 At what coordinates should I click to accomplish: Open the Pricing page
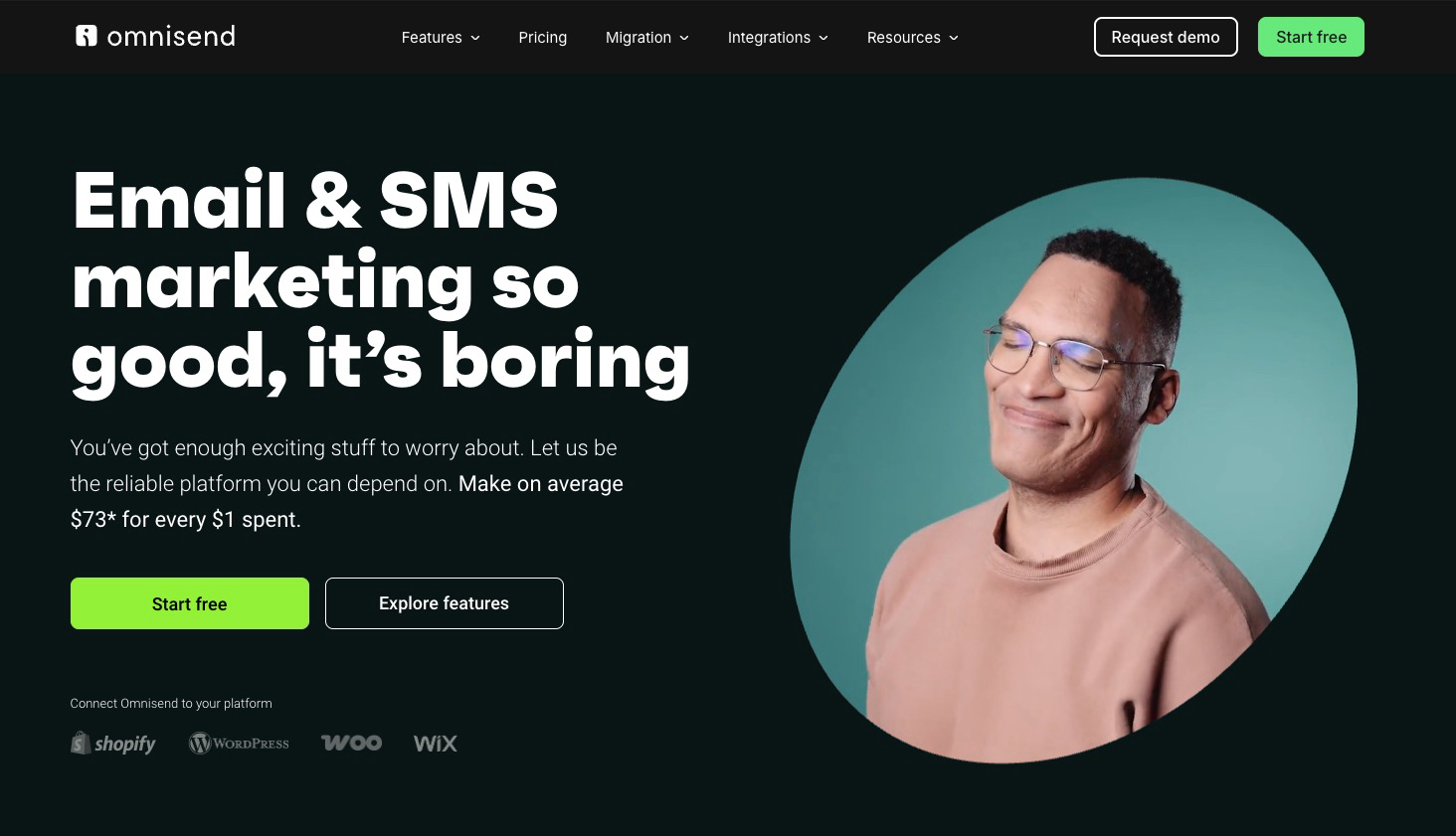543,37
